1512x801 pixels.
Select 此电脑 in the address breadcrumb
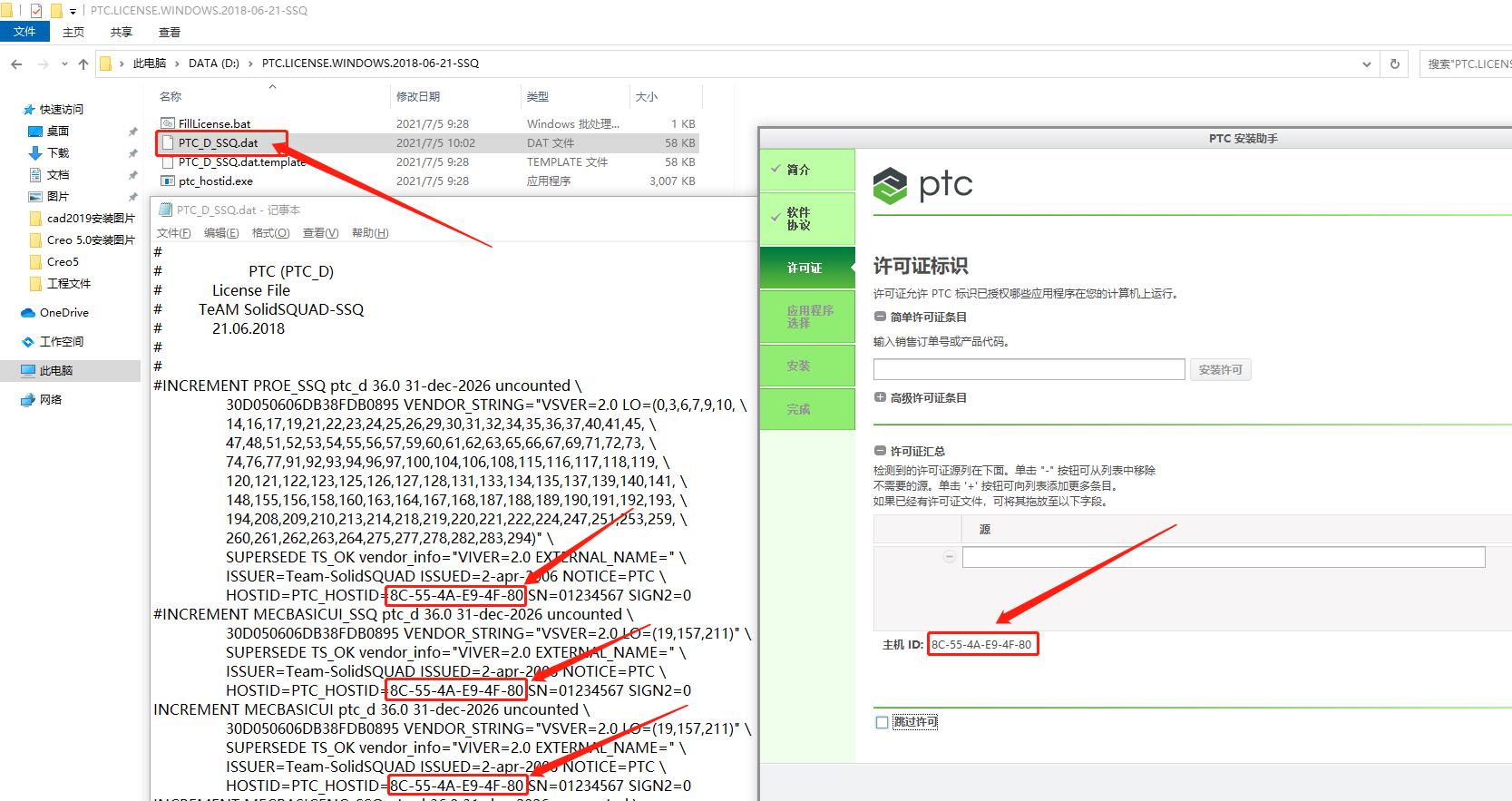(150, 63)
